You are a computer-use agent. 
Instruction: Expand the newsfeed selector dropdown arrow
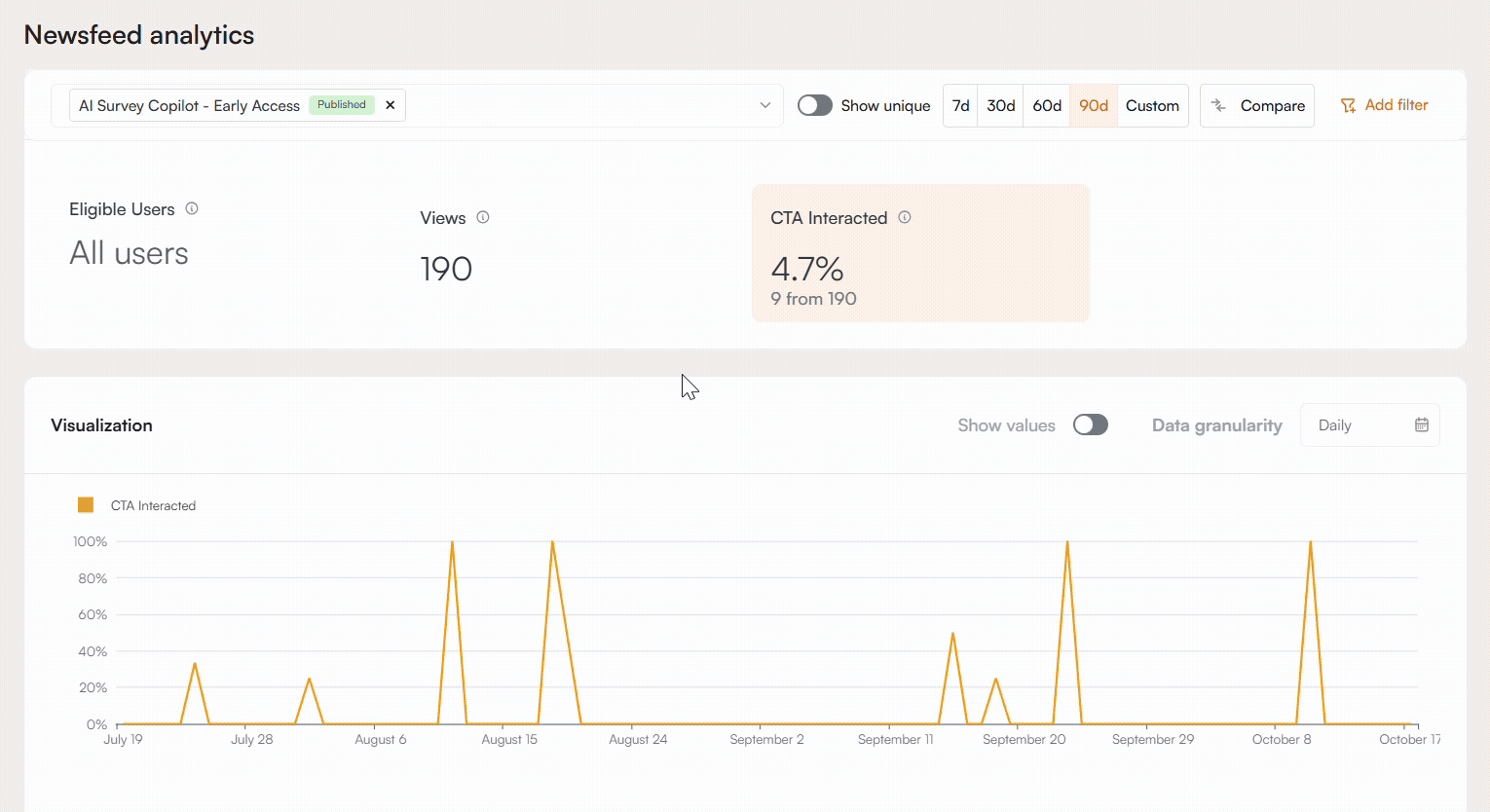pos(765,105)
